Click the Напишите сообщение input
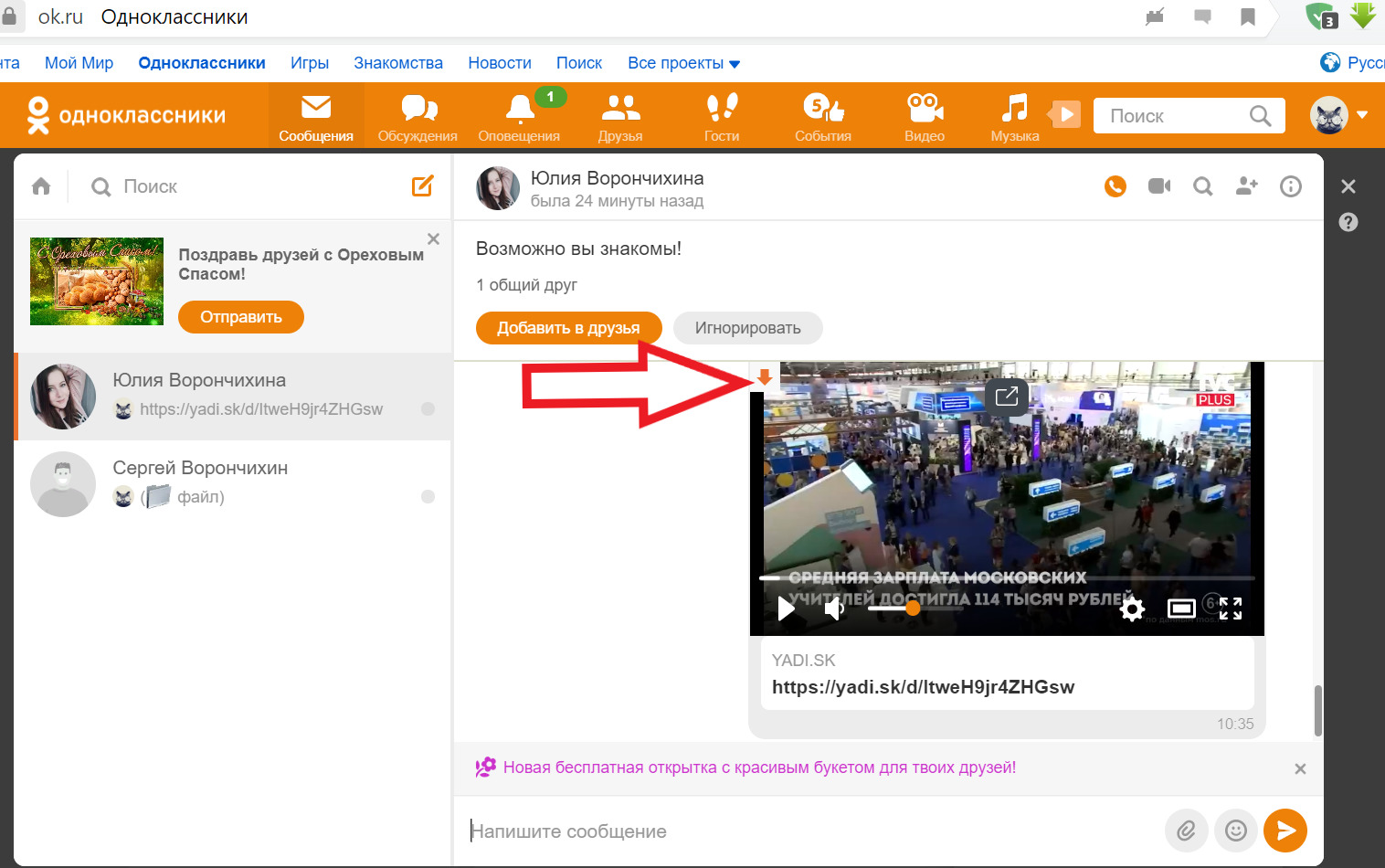 click(813, 831)
